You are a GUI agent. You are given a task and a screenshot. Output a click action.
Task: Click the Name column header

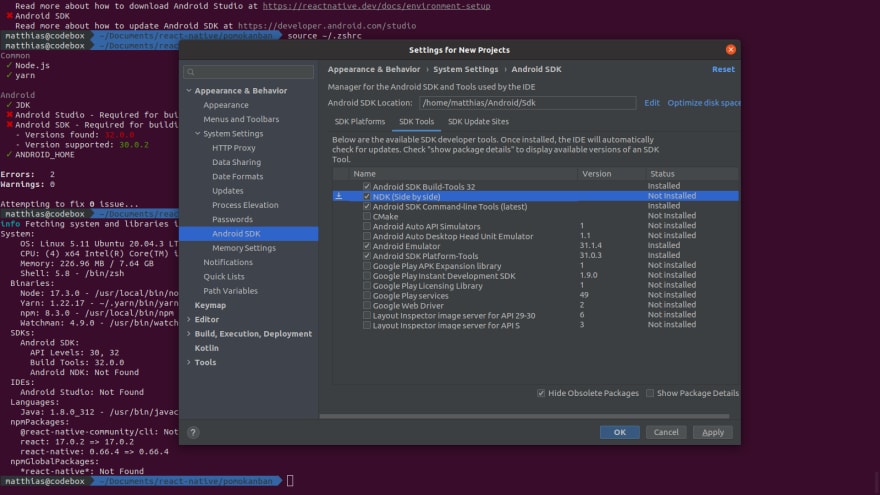pyautogui.click(x=463, y=174)
